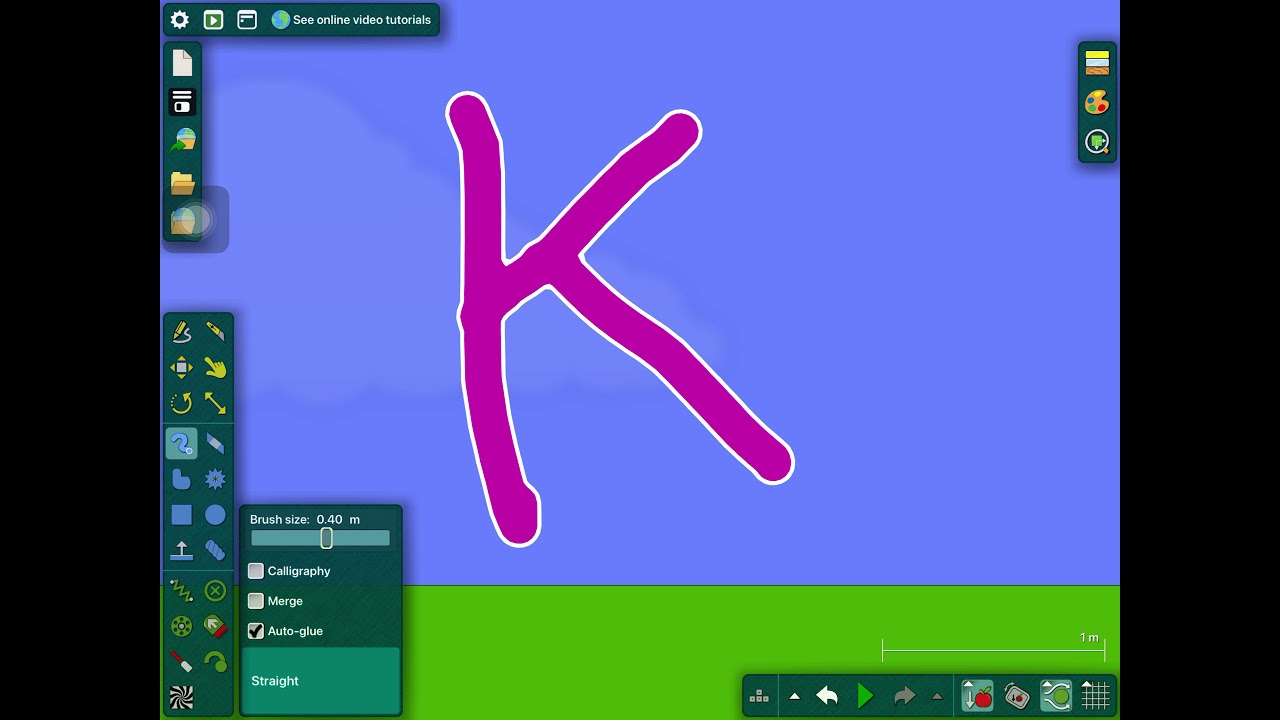This screenshot has width=1280, height=720.
Task: Select the Eraser tool
Action: coord(215,443)
